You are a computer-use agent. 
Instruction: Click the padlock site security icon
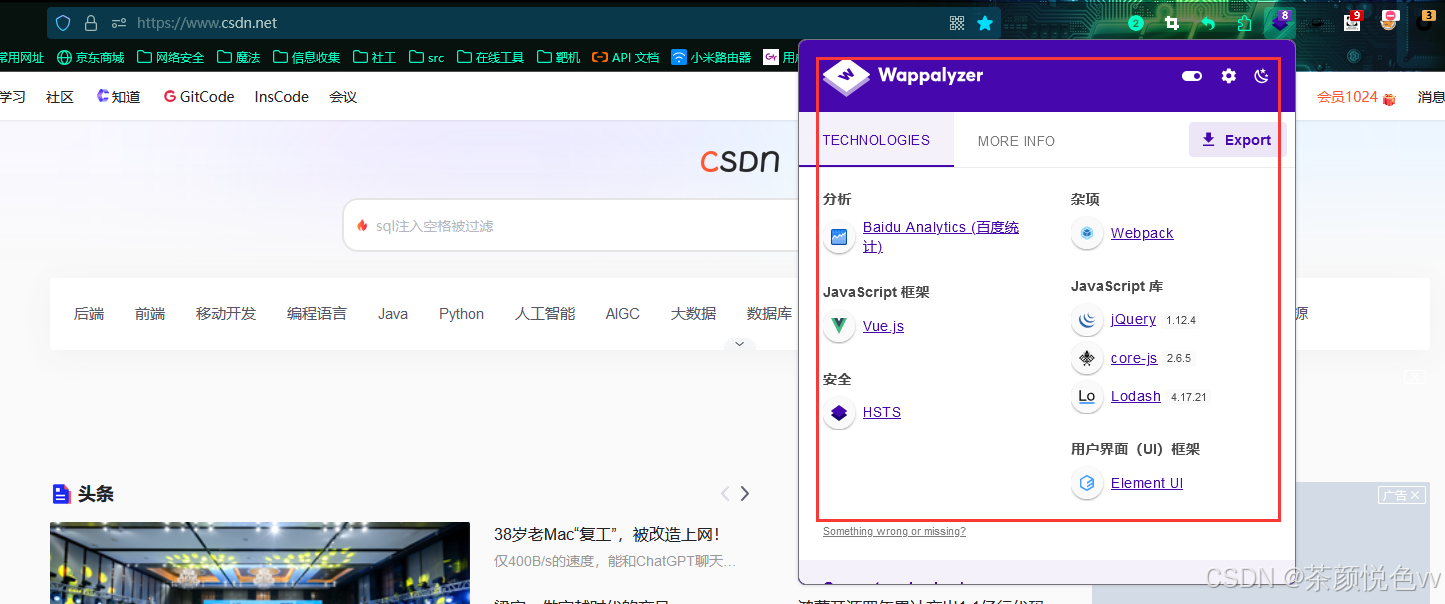tap(91, 23)
